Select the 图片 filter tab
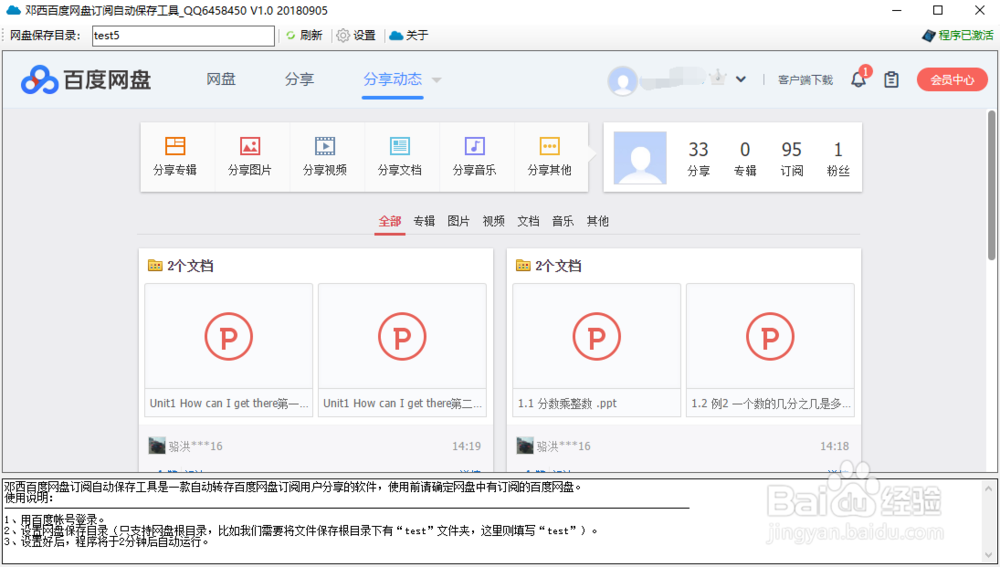Image resolution: width=1000 pixels, height=567 pixels. [459, 221]
